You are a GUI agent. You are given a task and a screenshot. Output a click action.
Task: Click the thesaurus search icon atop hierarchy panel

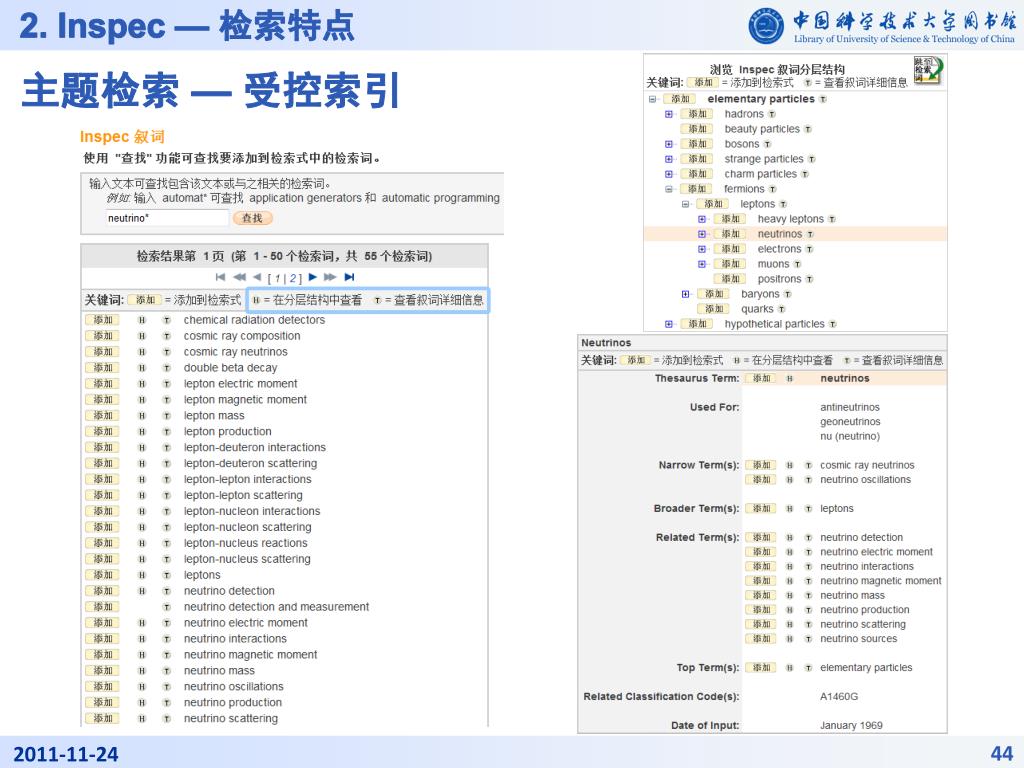pyautogui.click(x=928, y=70)
